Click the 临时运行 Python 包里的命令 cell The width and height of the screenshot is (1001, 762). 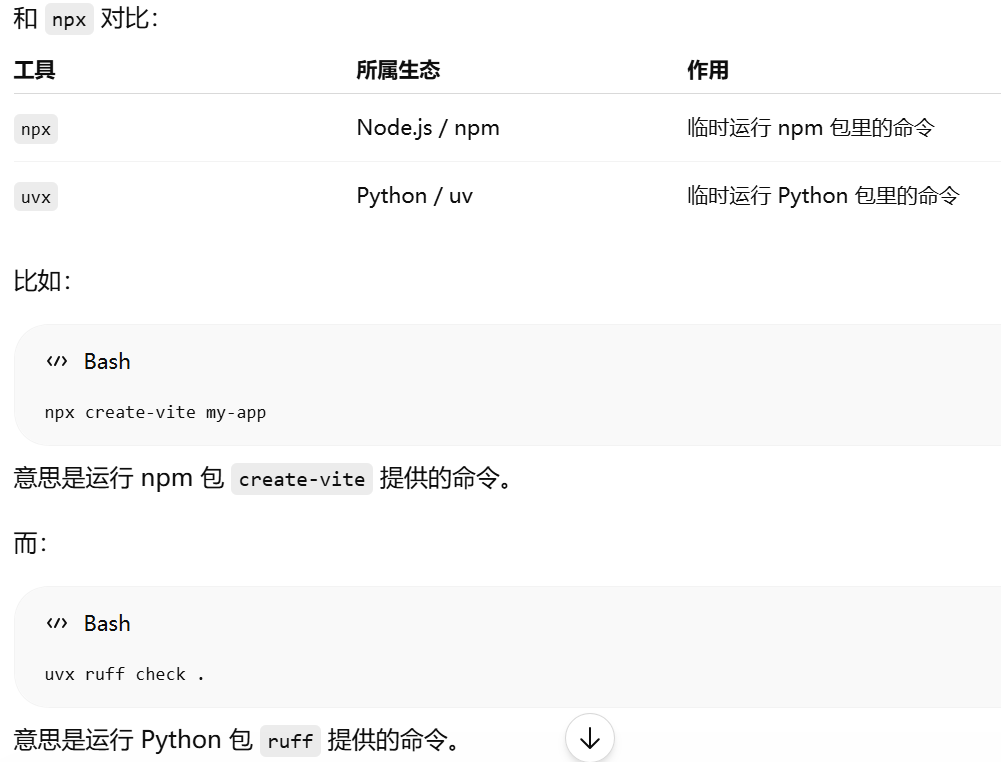(823, 195)
